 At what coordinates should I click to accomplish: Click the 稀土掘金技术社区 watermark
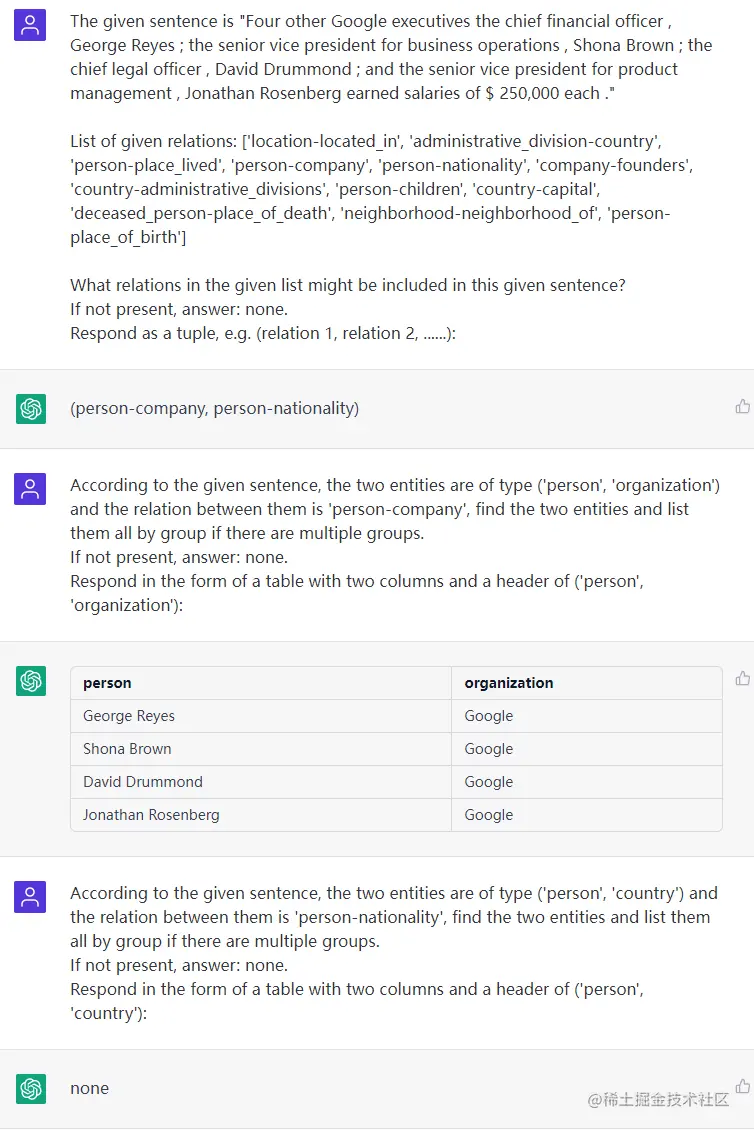point(658,1099)
